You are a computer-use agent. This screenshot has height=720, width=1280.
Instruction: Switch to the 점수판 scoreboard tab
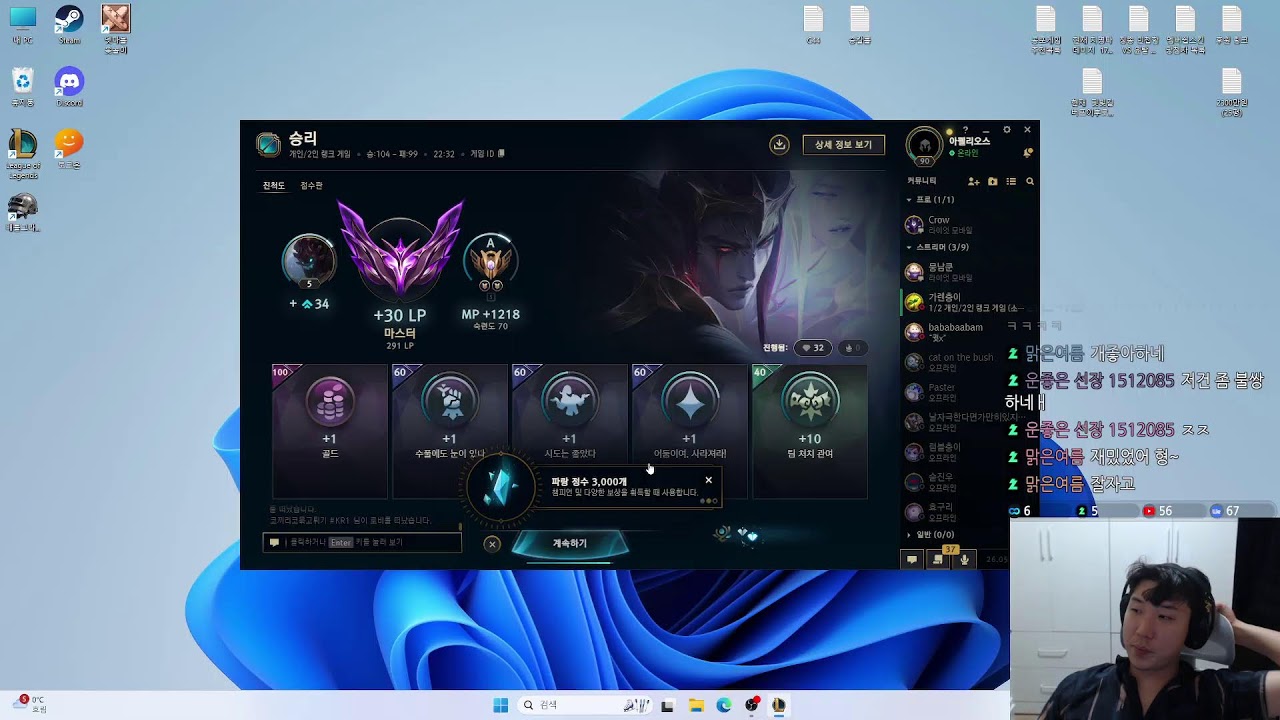[311, 186]
